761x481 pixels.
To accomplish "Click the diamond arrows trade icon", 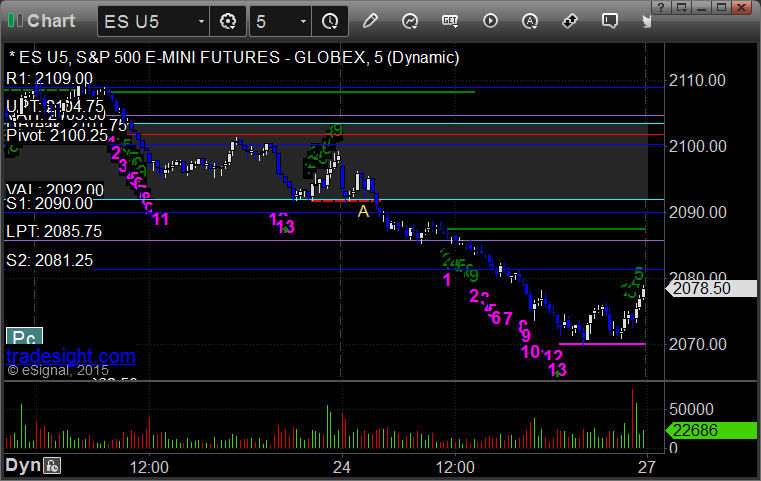I will pos(570,21).
